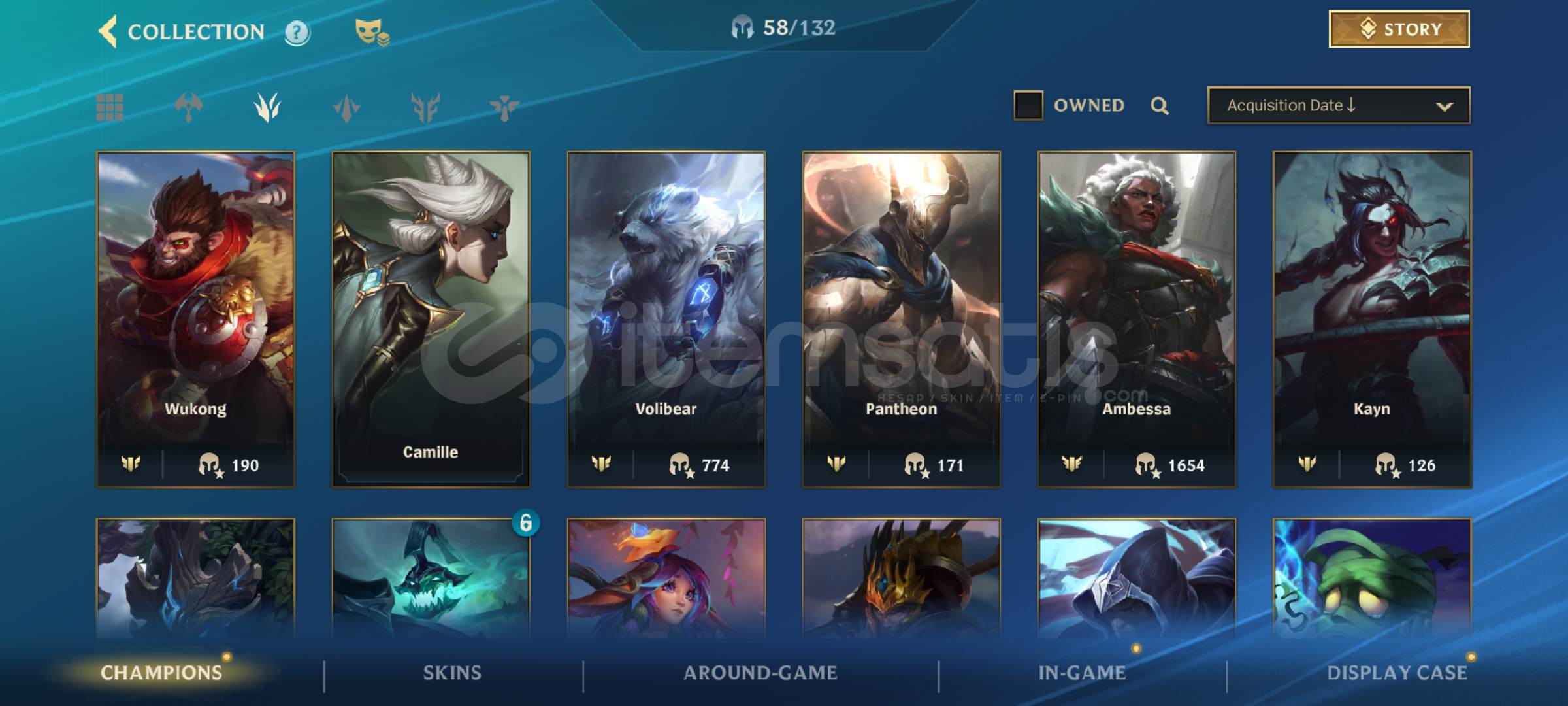Screen dimensions: 1568x706
Task: Switch to the Skins tab
Action: 452,673
